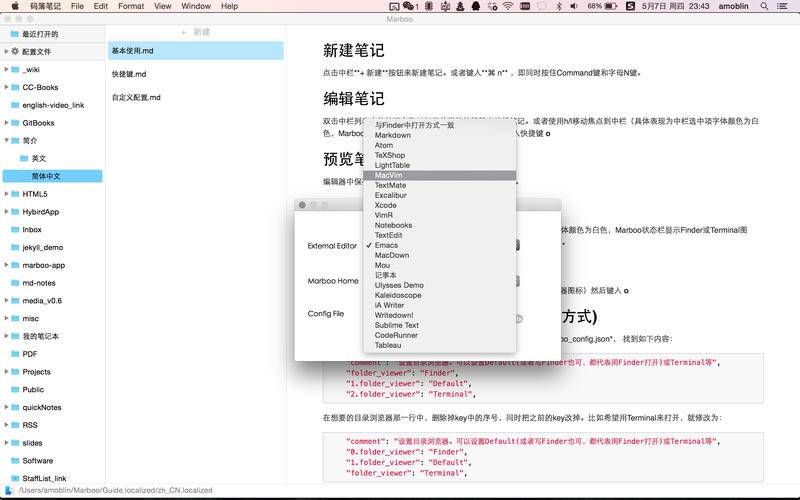
Task: Click the WeChat icon in the menu bar
Action: point(408,6)
